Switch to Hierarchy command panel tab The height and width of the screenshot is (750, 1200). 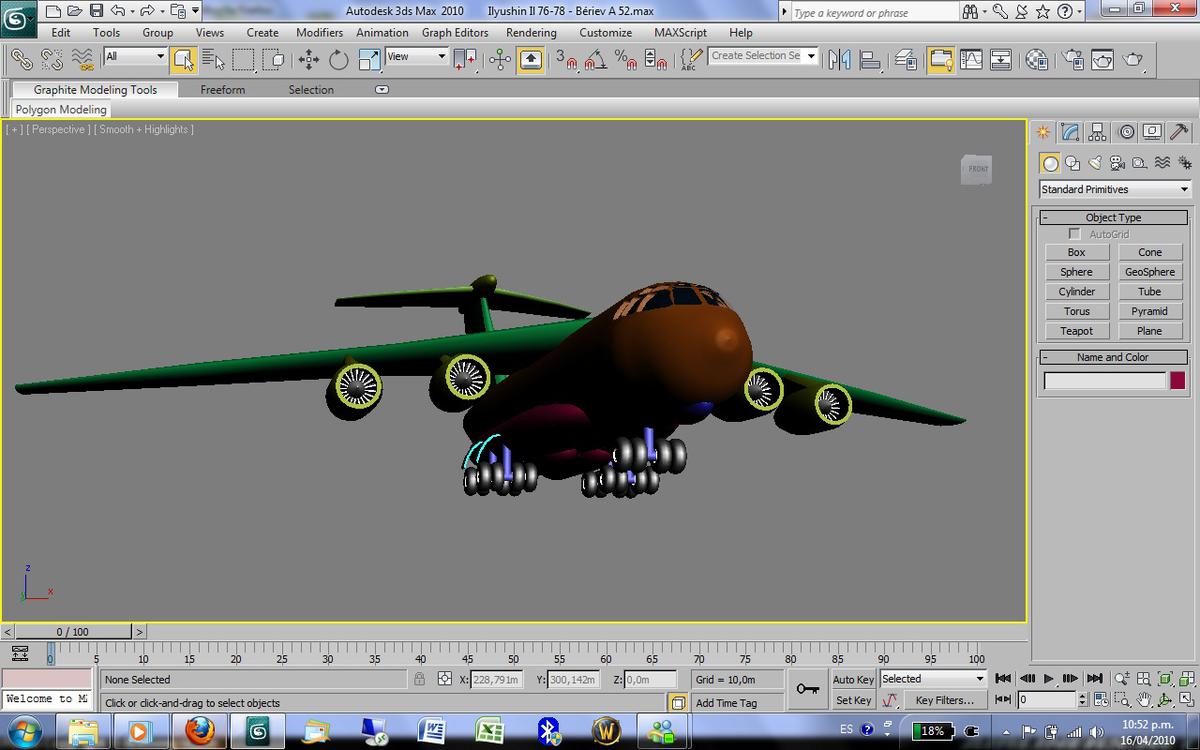point(1097,132)
